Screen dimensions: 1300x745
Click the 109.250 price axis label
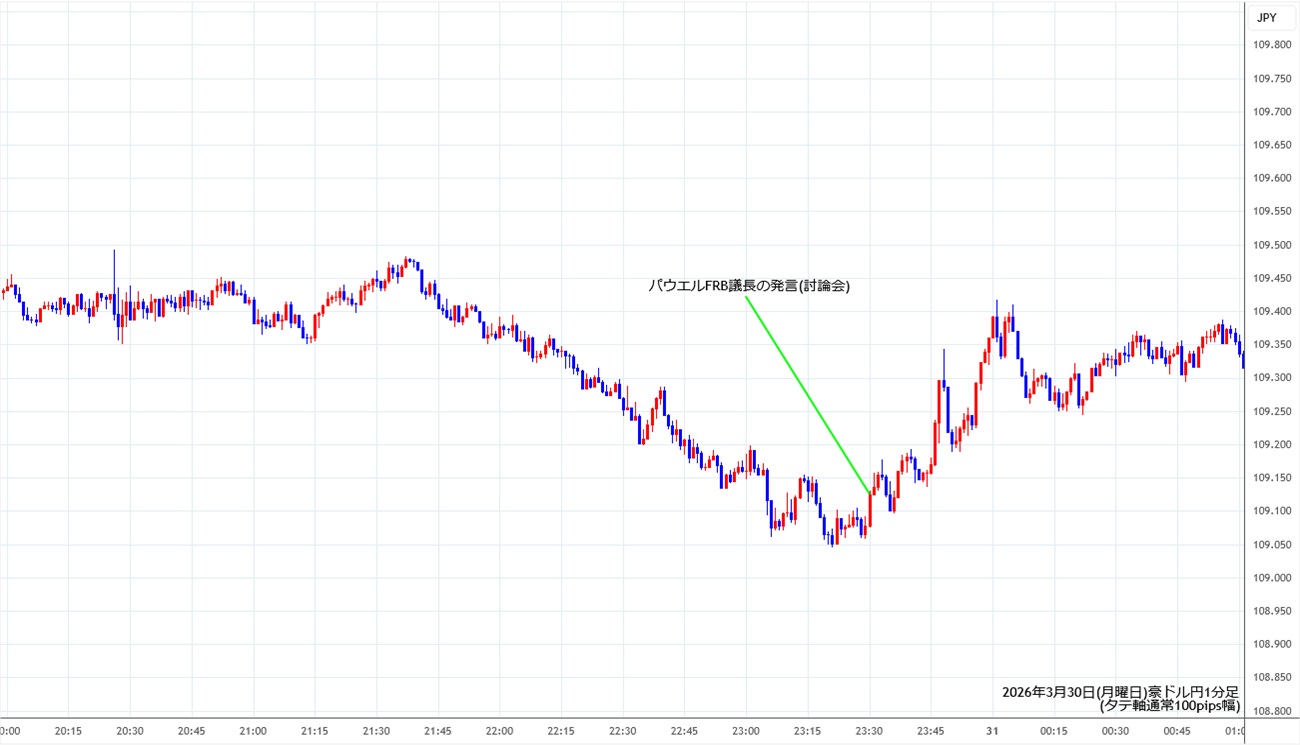pos(1272,411)
